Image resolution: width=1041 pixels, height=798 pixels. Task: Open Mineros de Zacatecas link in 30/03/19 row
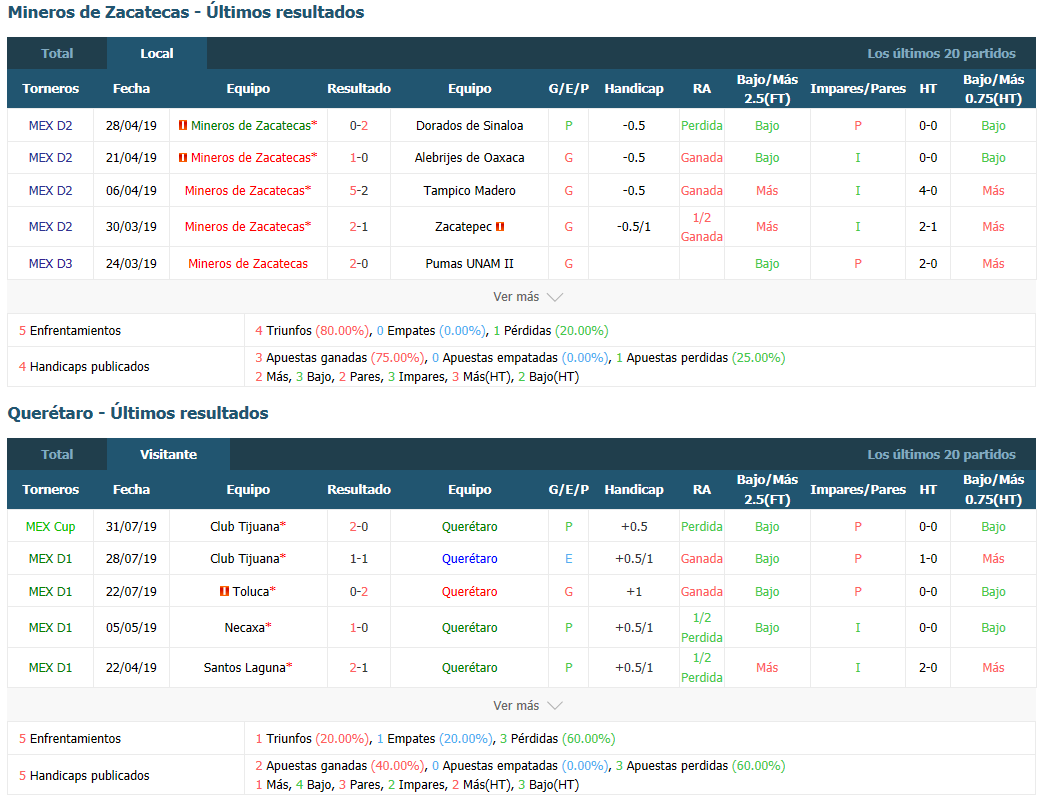tap(244, 227)
